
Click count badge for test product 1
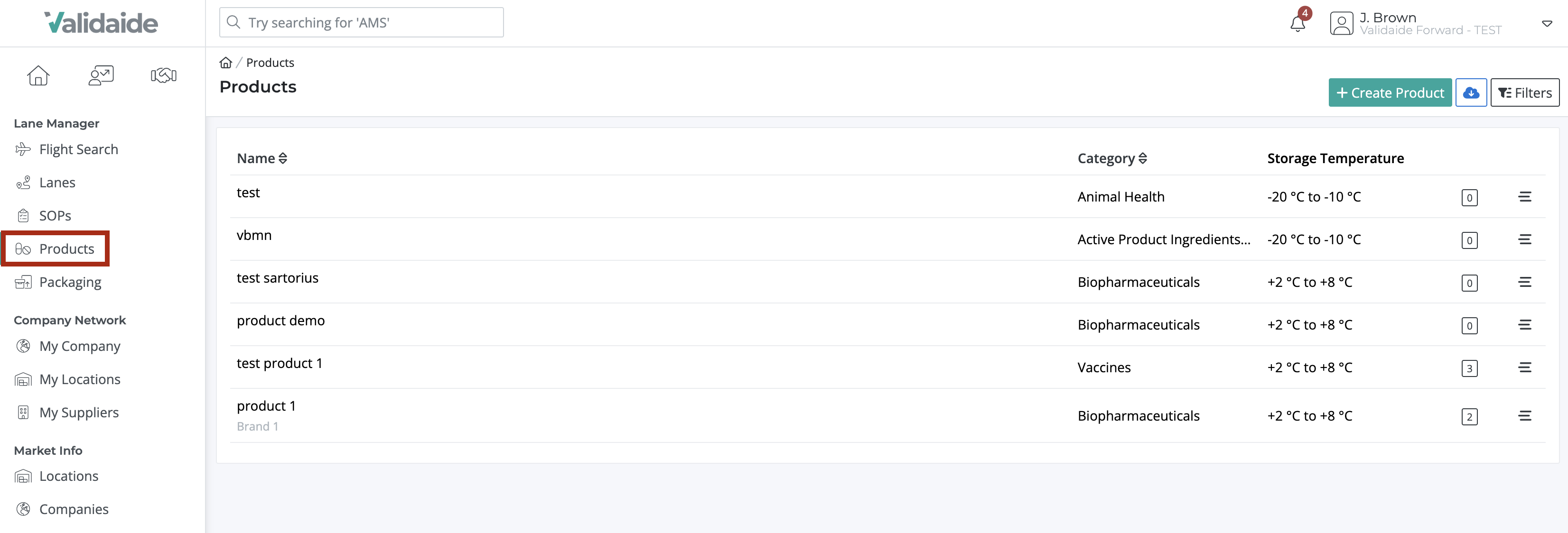point(1469,368)
